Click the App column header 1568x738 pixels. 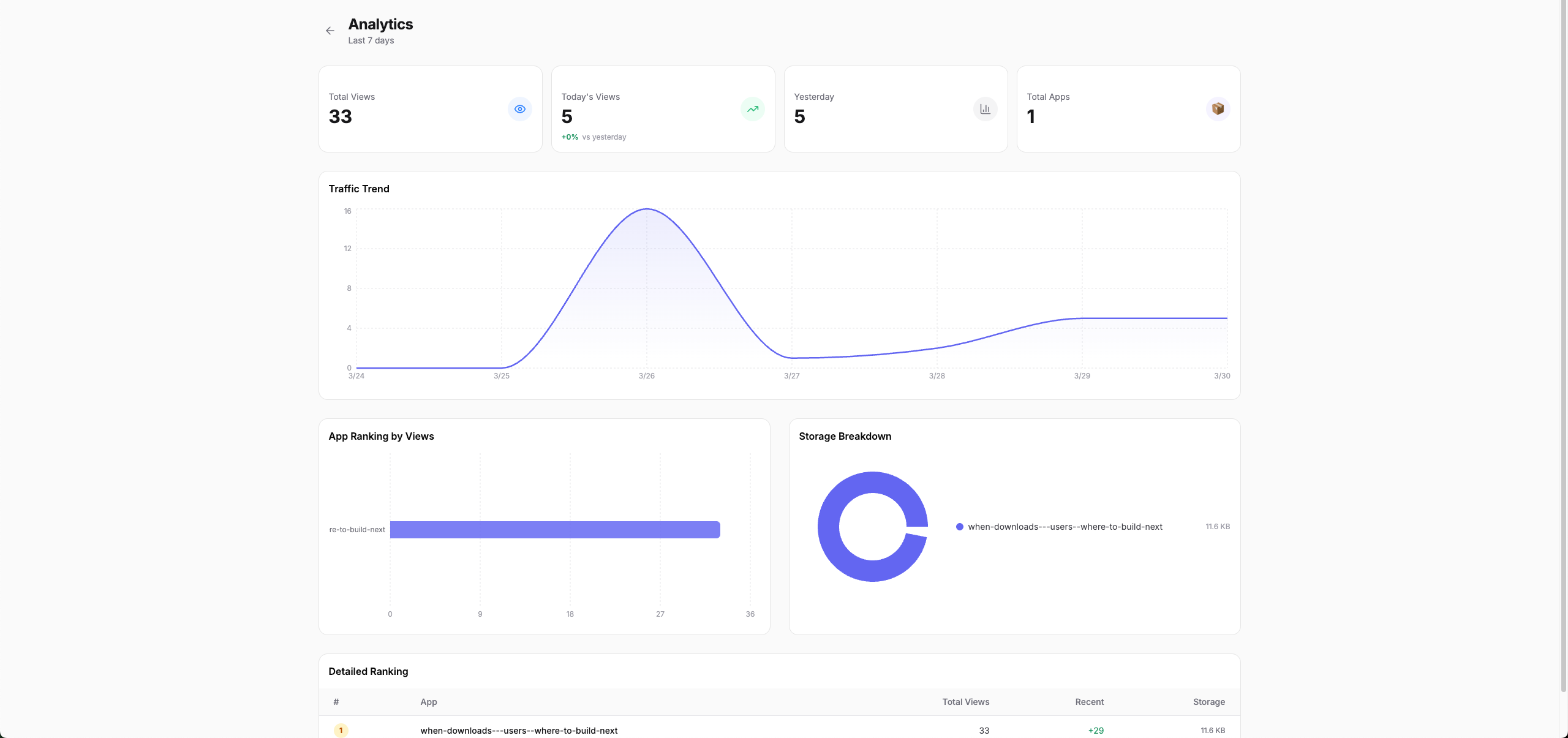point(428,702)
